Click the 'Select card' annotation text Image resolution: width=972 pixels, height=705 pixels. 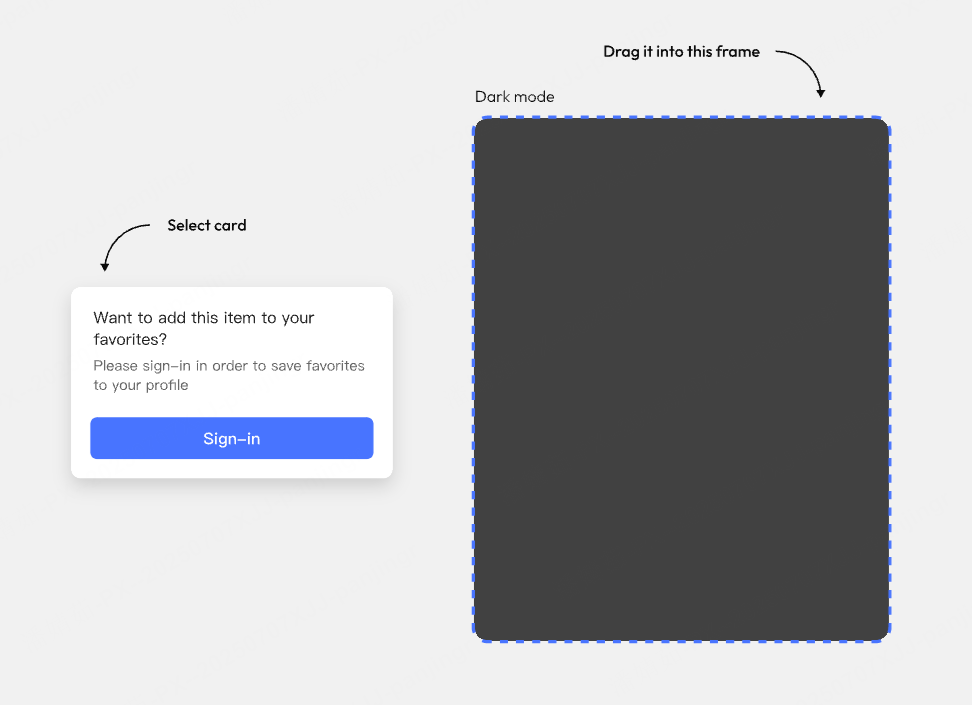207,225
